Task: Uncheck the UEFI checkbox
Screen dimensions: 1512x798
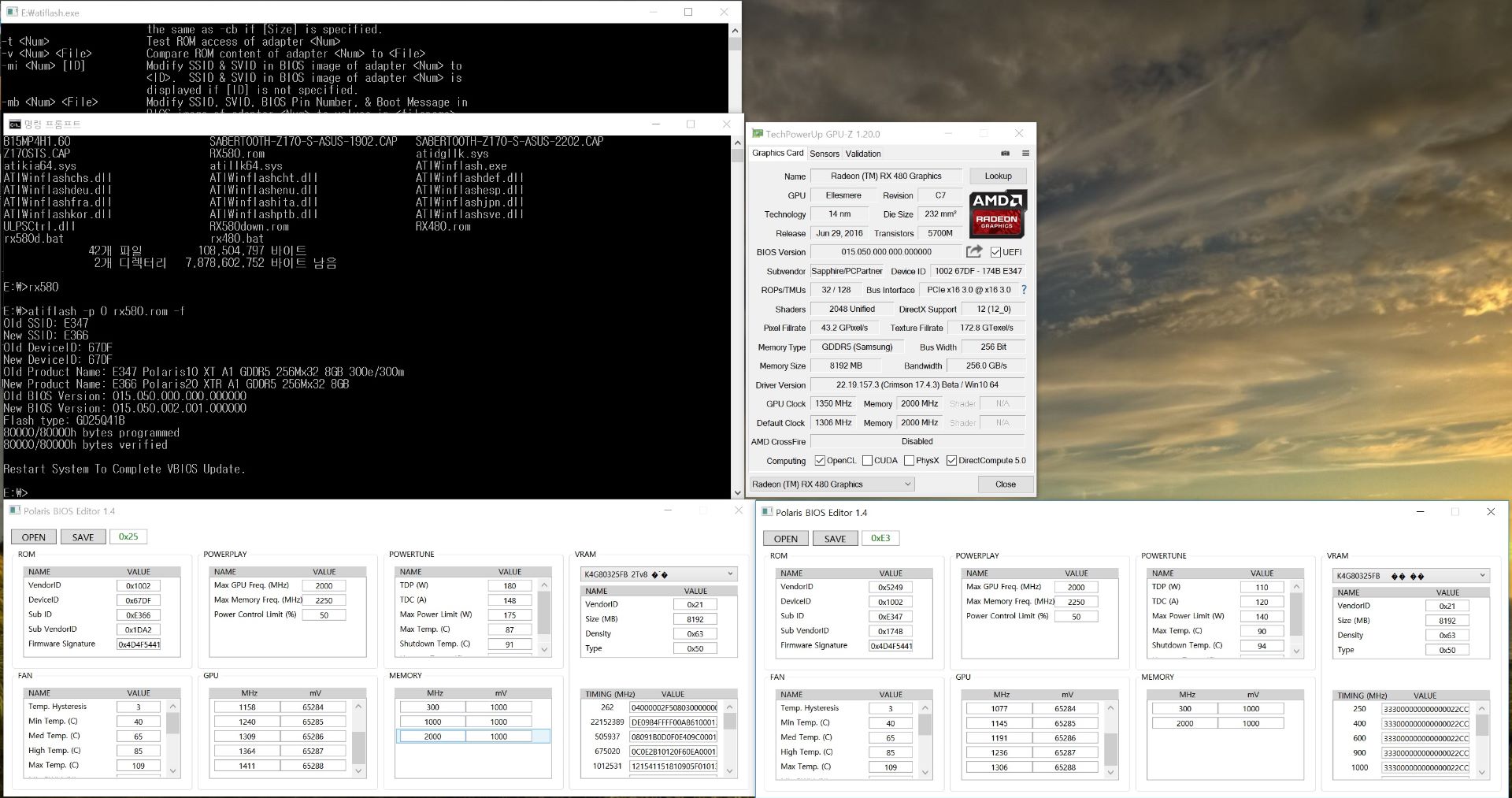Action: pos(995,251)
